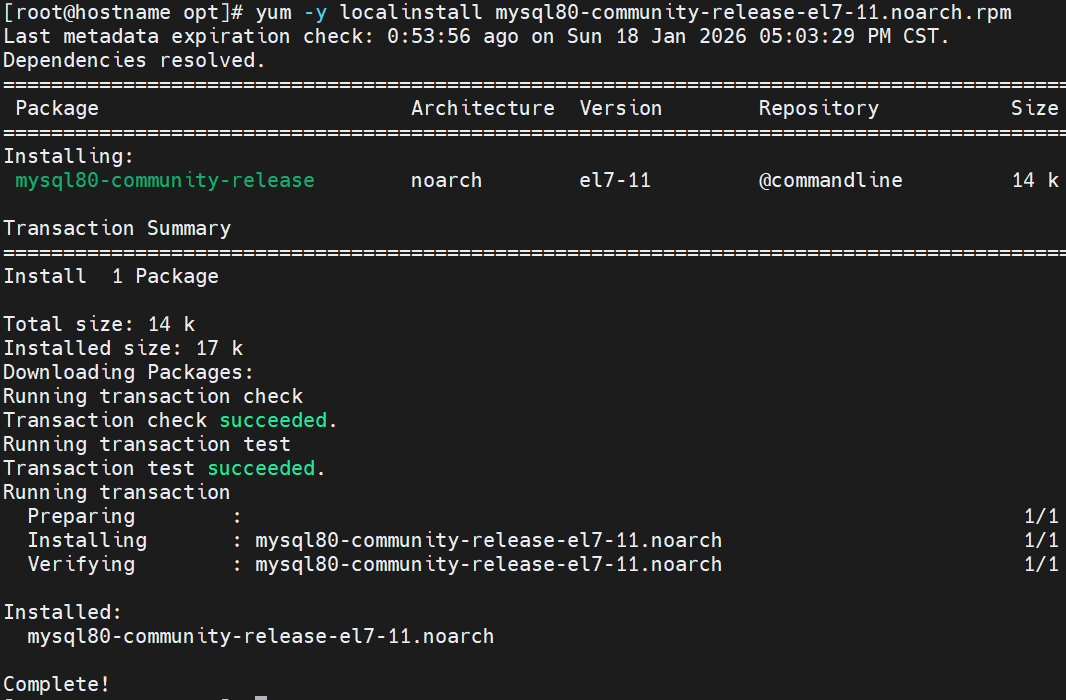
Task: Click the 'Installed:' heading
Action: [63, 612]
